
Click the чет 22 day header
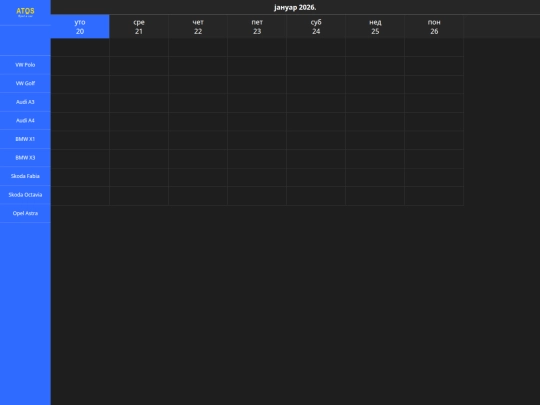pyautogui.click(x=198, y=27)
